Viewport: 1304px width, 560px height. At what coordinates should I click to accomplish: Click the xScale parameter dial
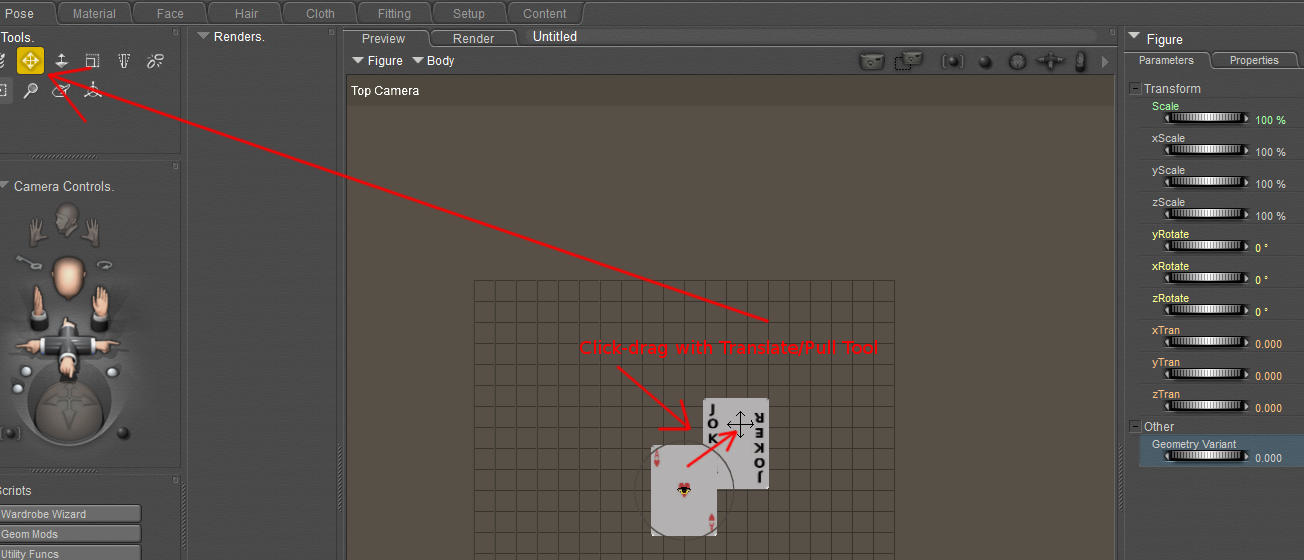point(1208,150)
